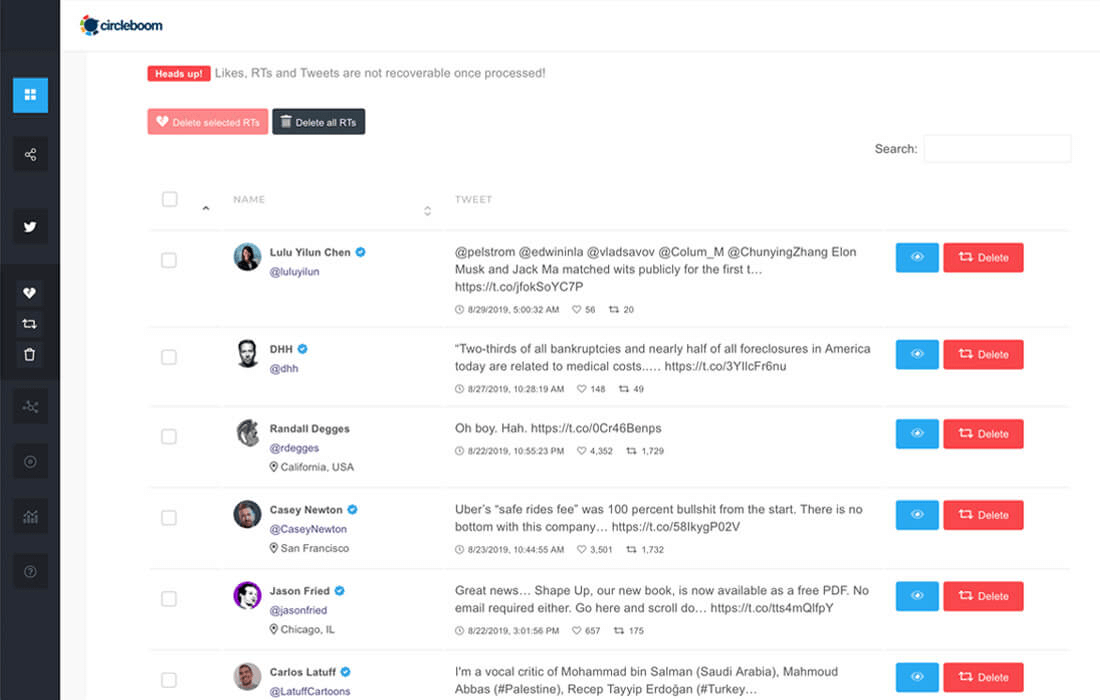The image size is (1100, 700).
Task: Click Delete all RTs button
Action: (318, 122)
